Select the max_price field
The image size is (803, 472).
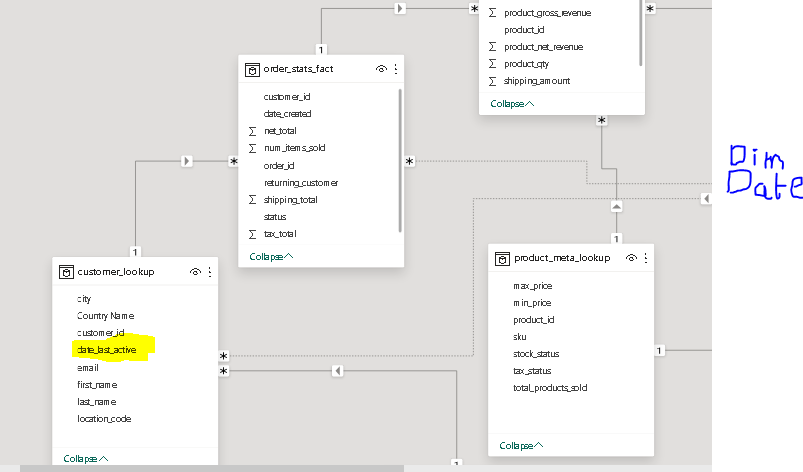(x=533, y=286)
